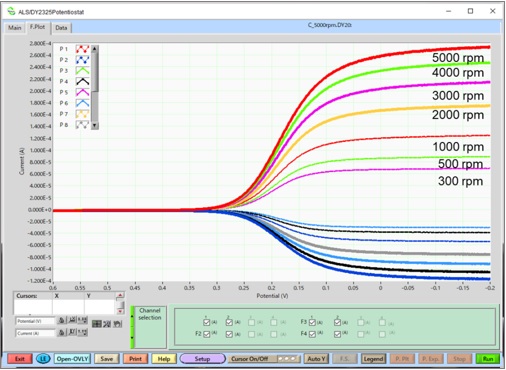Uncheck F3 channel 1 checkbox
The height and width of the screenshot is (370, 506).
pos(312,322)
